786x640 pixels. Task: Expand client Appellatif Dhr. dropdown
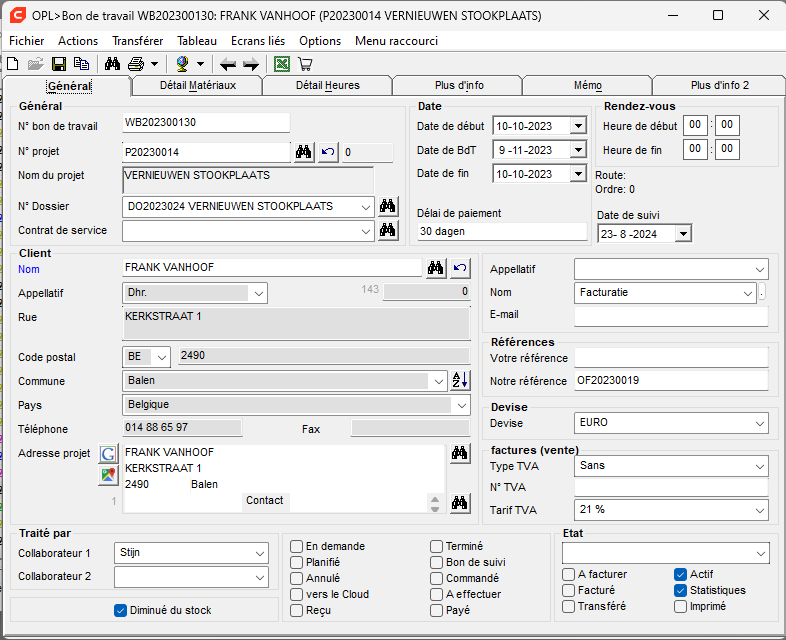tap(259, 294)
